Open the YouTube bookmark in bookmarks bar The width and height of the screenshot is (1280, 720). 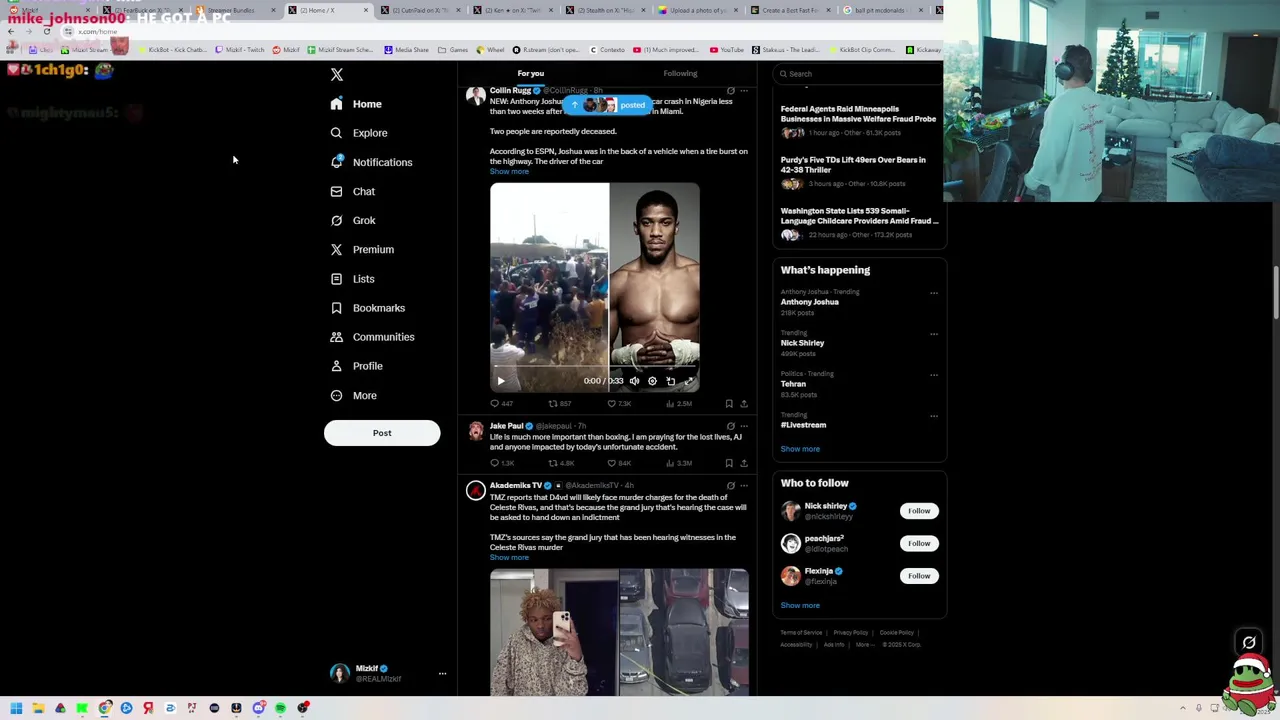pos(727,50)
